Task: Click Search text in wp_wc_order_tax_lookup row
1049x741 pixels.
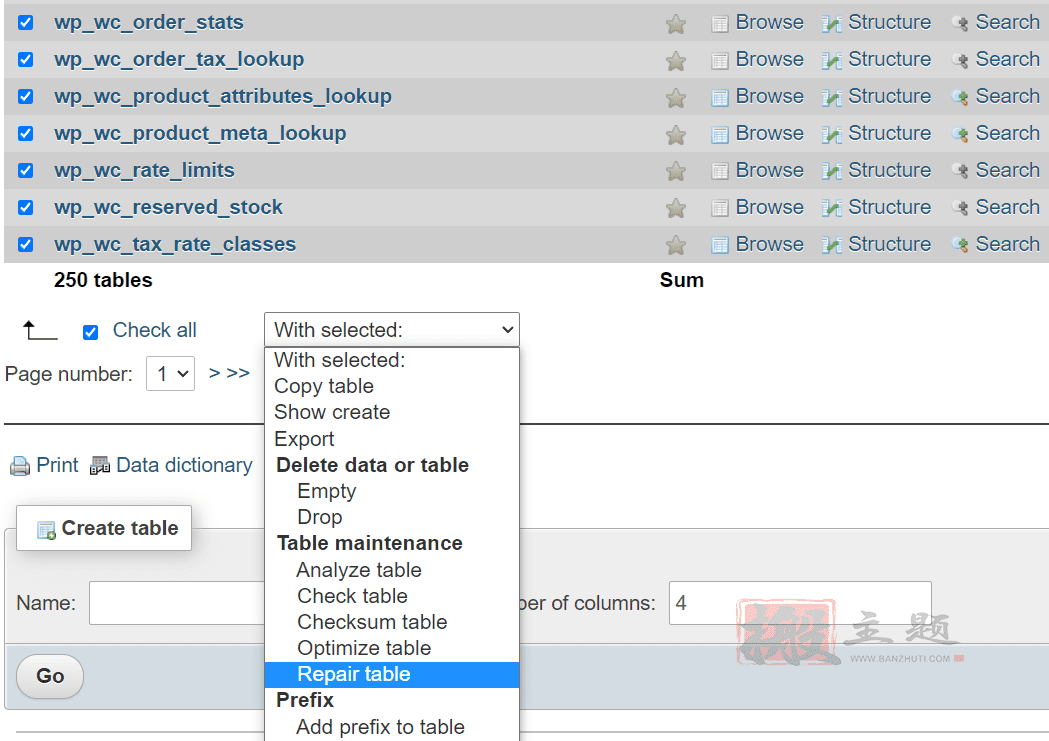Action: coord(1008,59)
